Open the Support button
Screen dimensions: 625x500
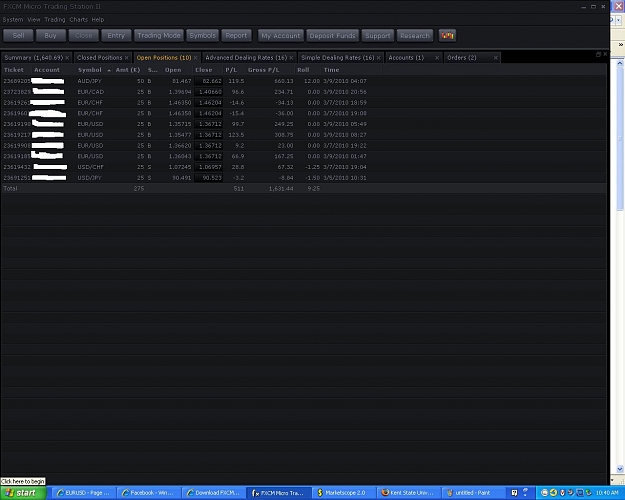coord(377,35)
